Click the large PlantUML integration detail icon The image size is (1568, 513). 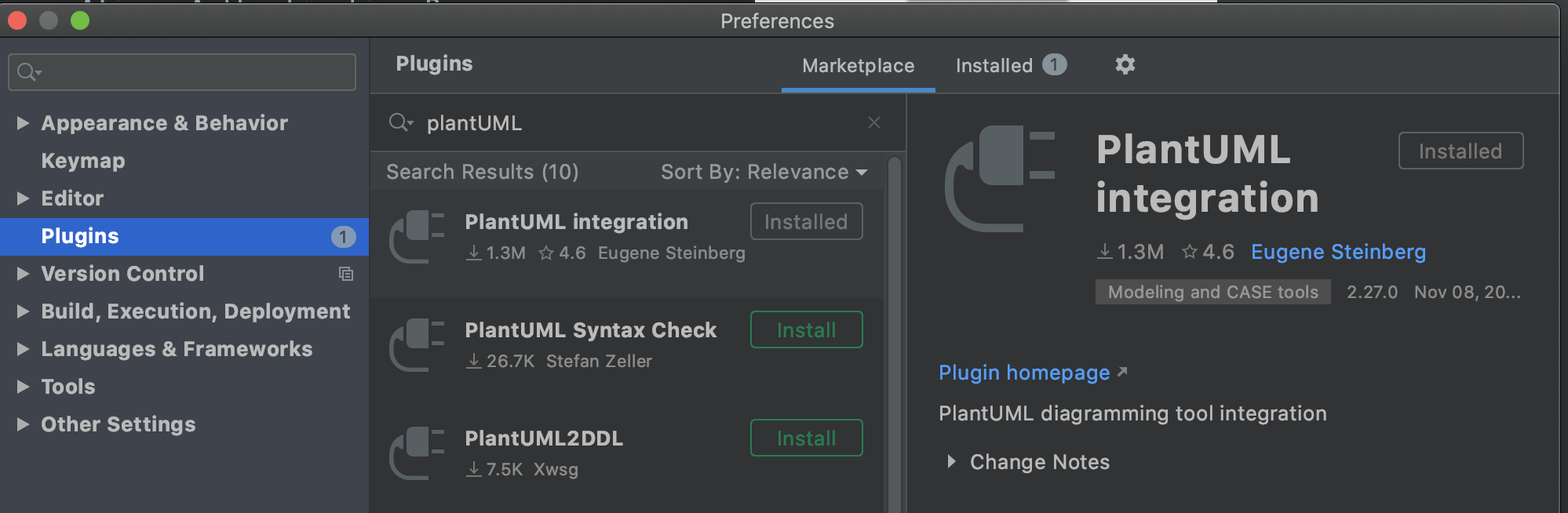click(1000, 179)
